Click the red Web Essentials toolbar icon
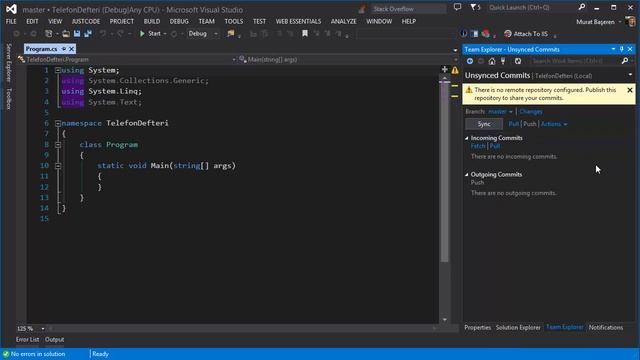The image size is (640, 360). [x=486, y=34]
